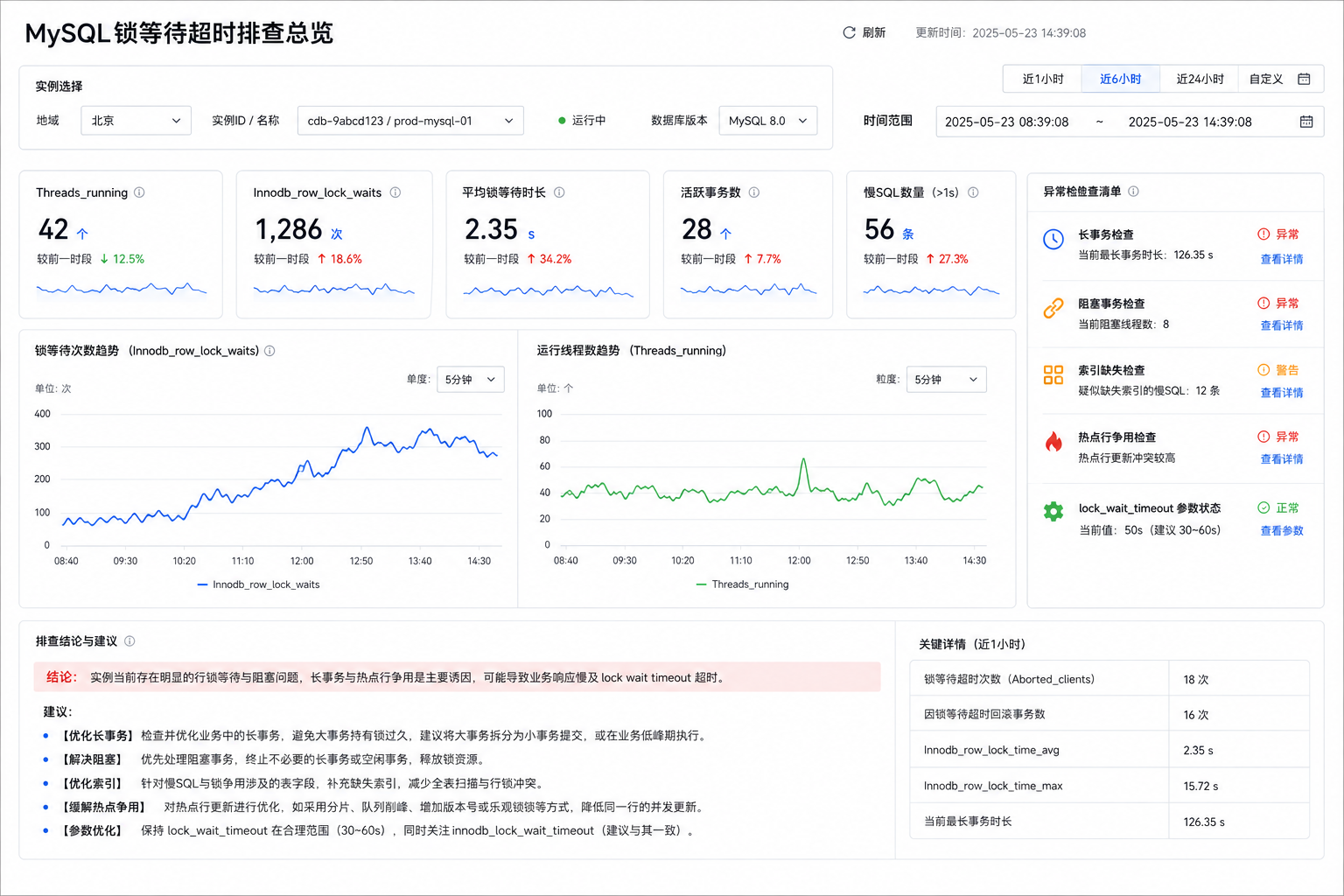Click the 异常 alert icon for 阻塞事务检查
This screenshot has height=896, width=1344.
coord(1263,304)
